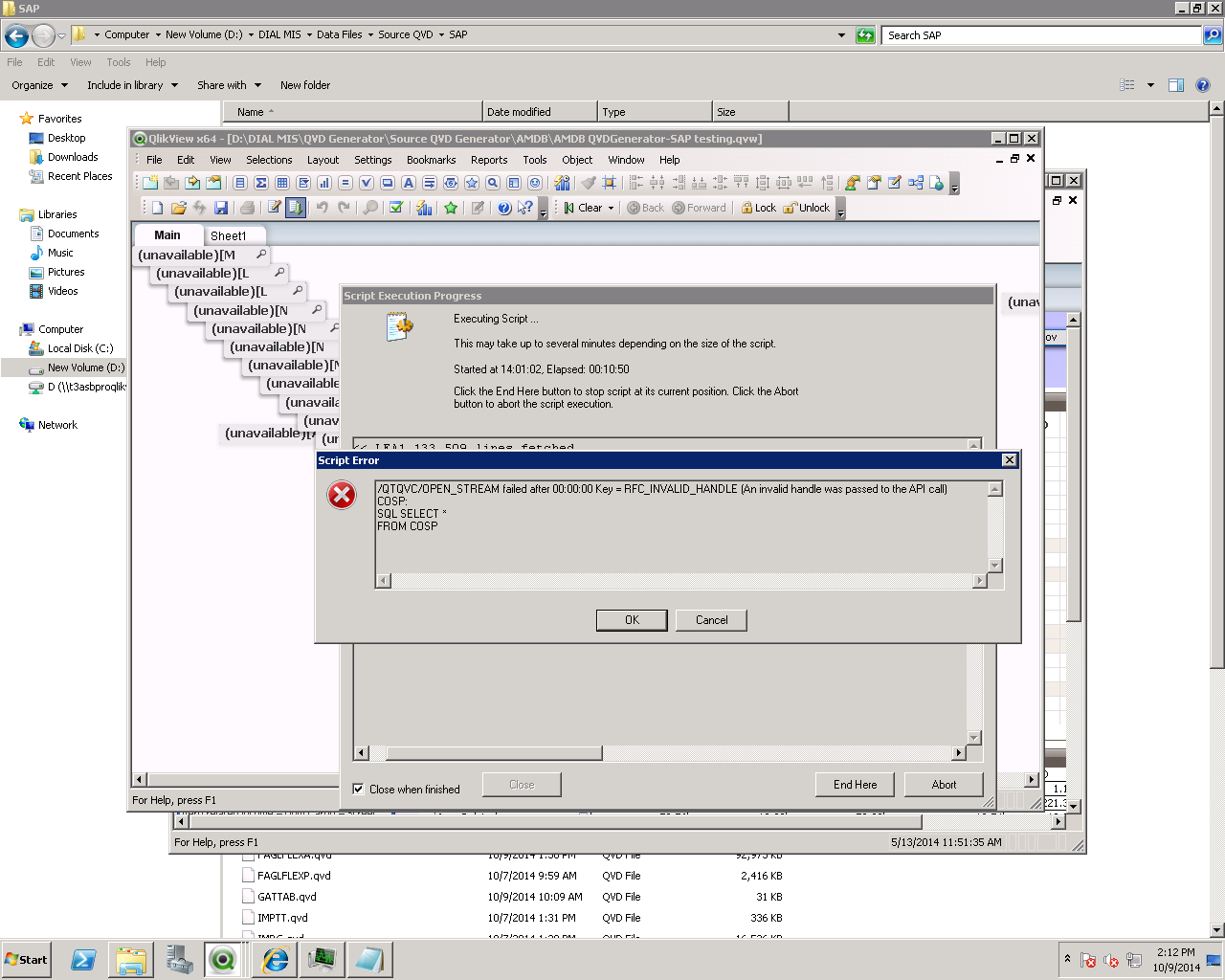
Task: Open Windows PowerShell from the taskbar
Action: click(83, 959)
